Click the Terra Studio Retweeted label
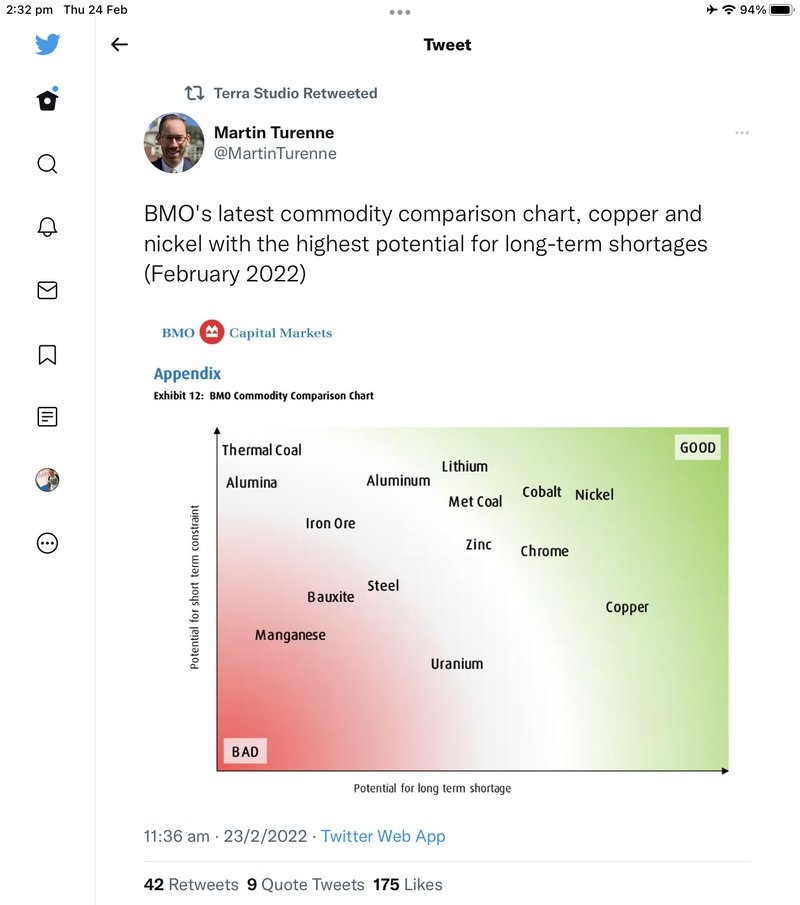The image size is (800, 905). (x=296, y=93)
